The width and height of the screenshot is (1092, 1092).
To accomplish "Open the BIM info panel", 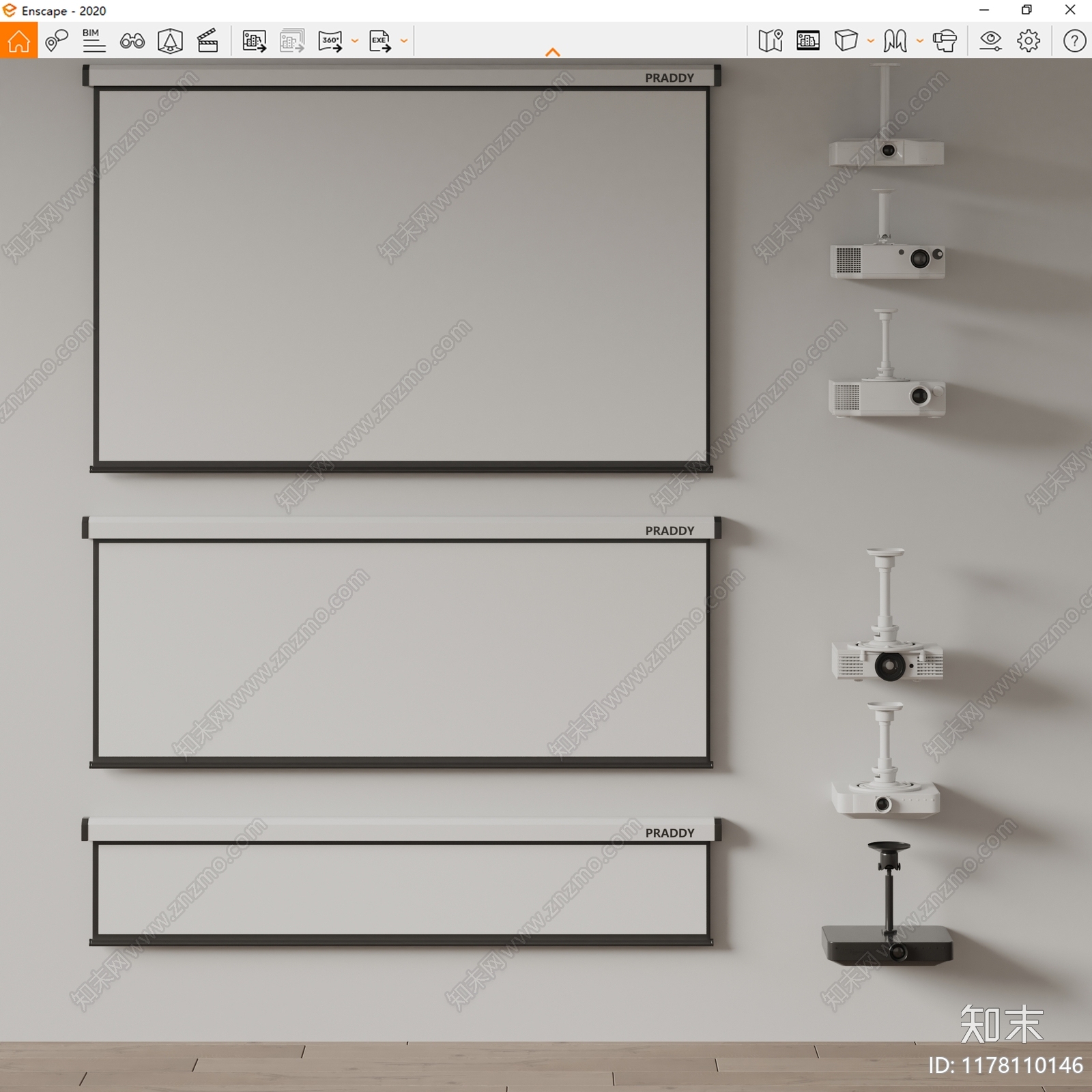I will (x=94, y=41).
